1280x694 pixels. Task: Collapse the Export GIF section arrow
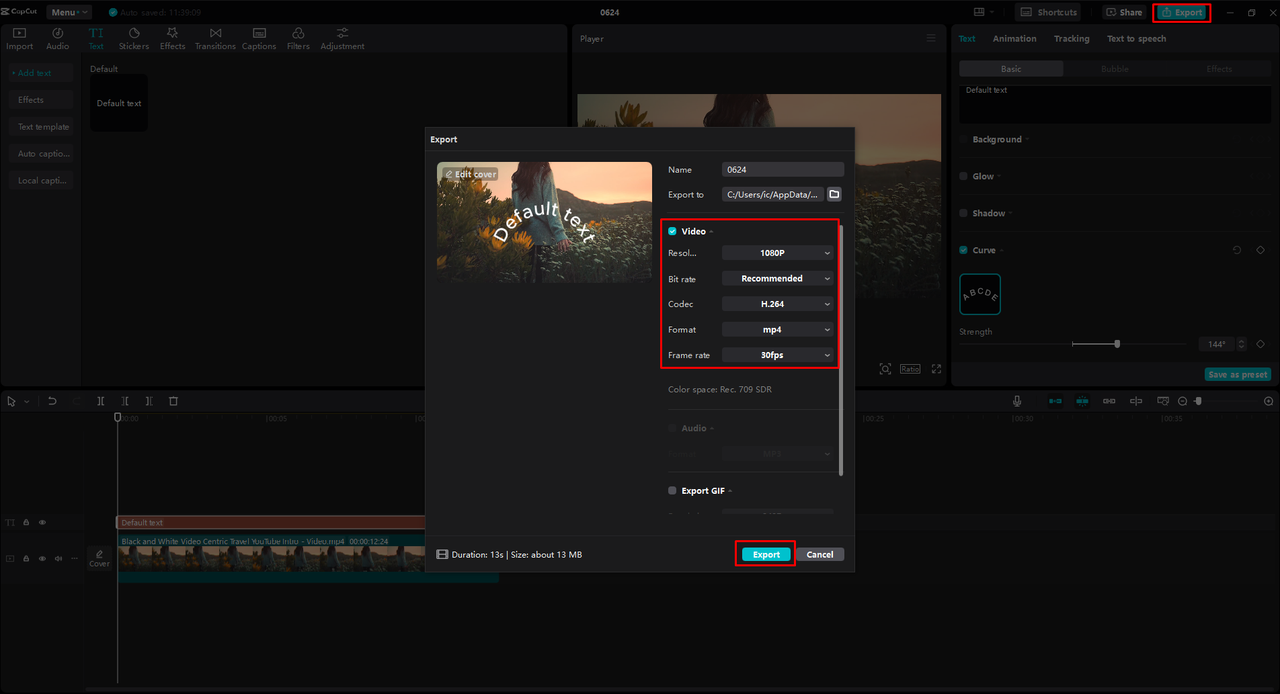[x=730, y=491]
